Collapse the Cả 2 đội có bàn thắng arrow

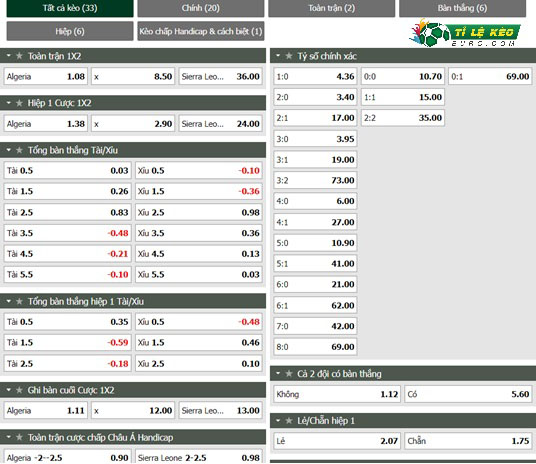click(278, 373)
